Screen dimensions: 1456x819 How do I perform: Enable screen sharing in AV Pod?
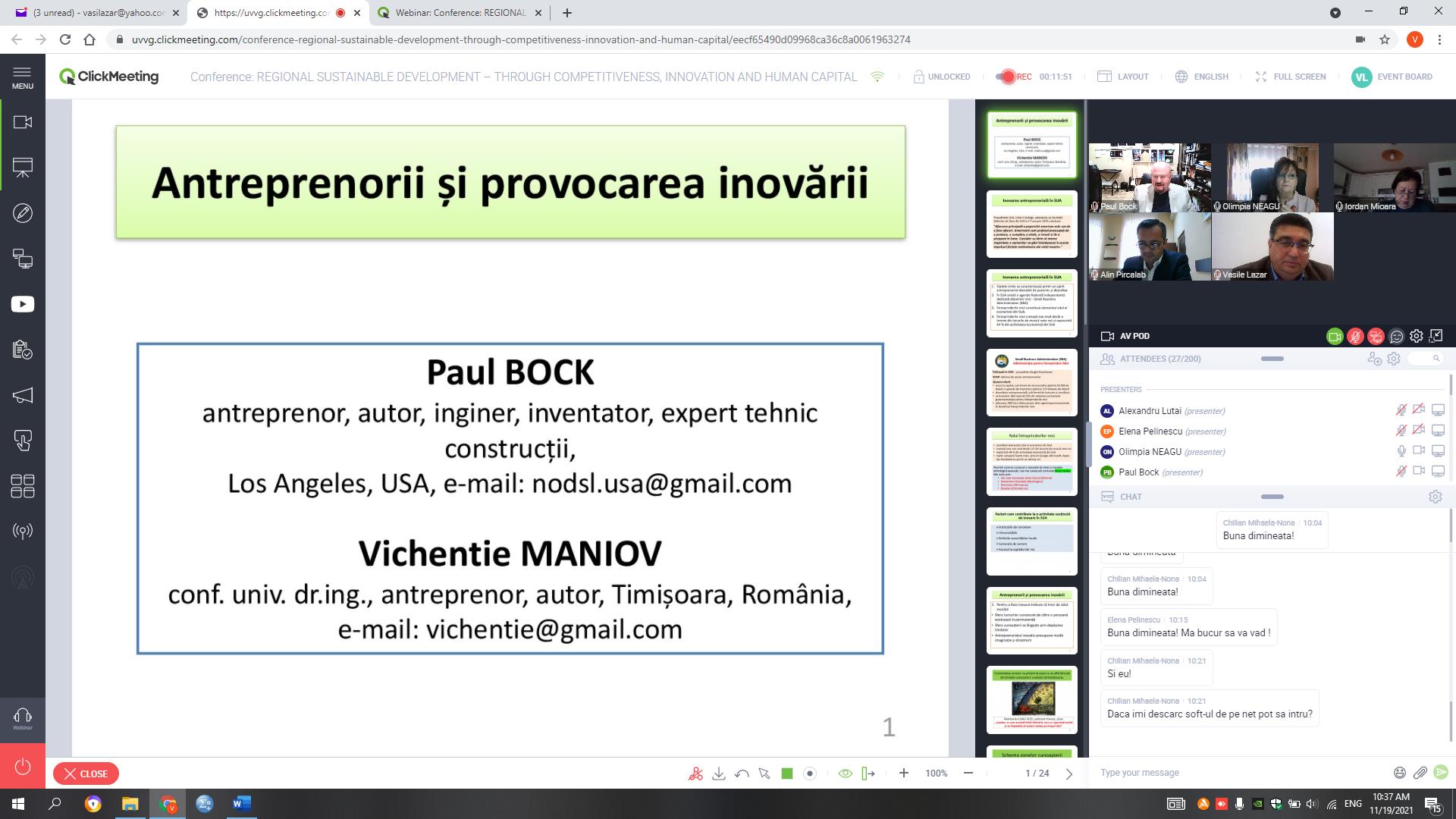coord(1376,336)
